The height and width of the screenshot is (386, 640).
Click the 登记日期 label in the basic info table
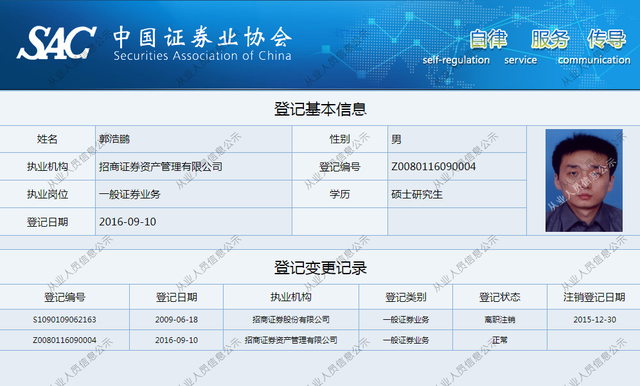tap(47, 222)
